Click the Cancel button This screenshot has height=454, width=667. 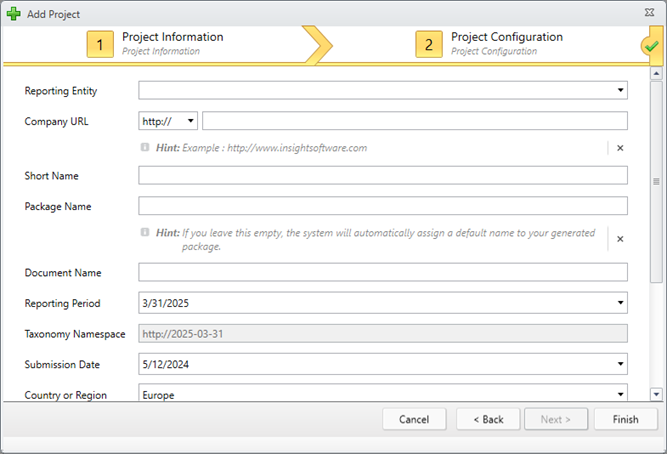(414, 420)
